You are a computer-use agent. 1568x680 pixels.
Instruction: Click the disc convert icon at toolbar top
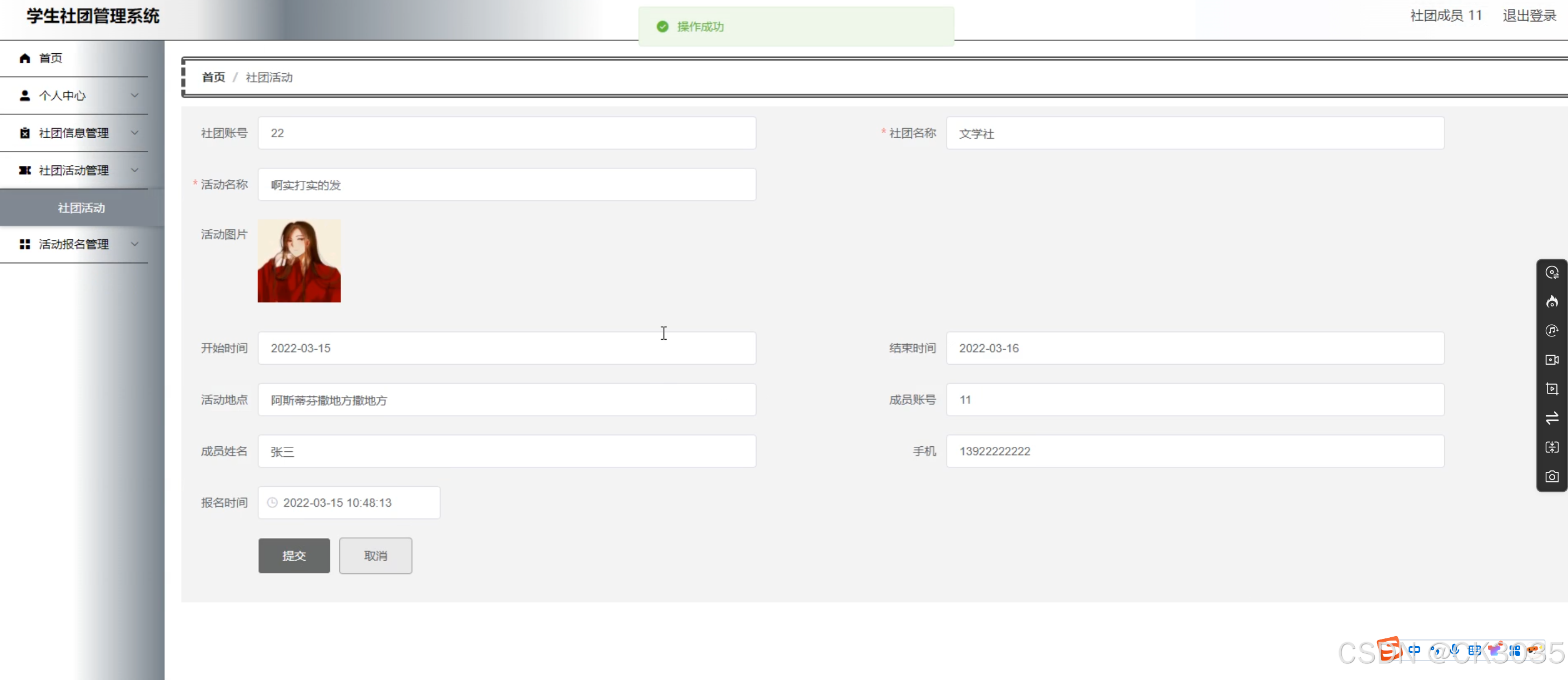click(1551, 273)
